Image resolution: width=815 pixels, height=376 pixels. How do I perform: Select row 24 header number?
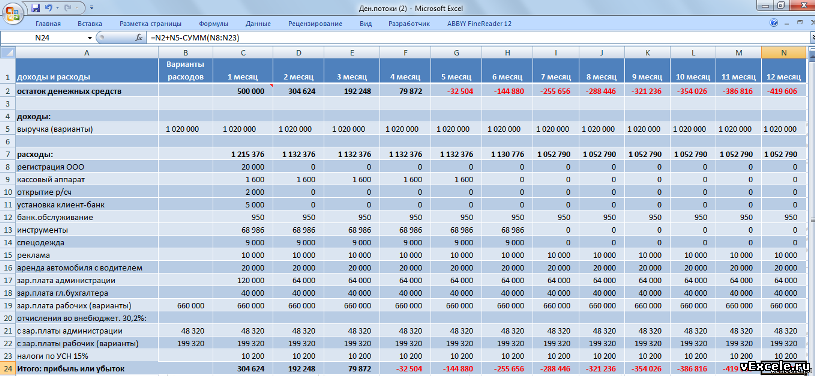[x=8, y=369]
